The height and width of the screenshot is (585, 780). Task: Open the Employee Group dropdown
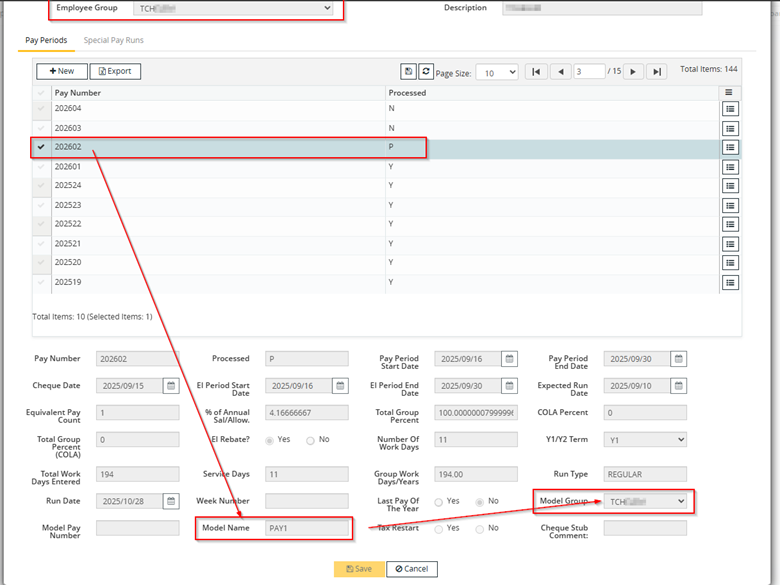pos(233,8)
